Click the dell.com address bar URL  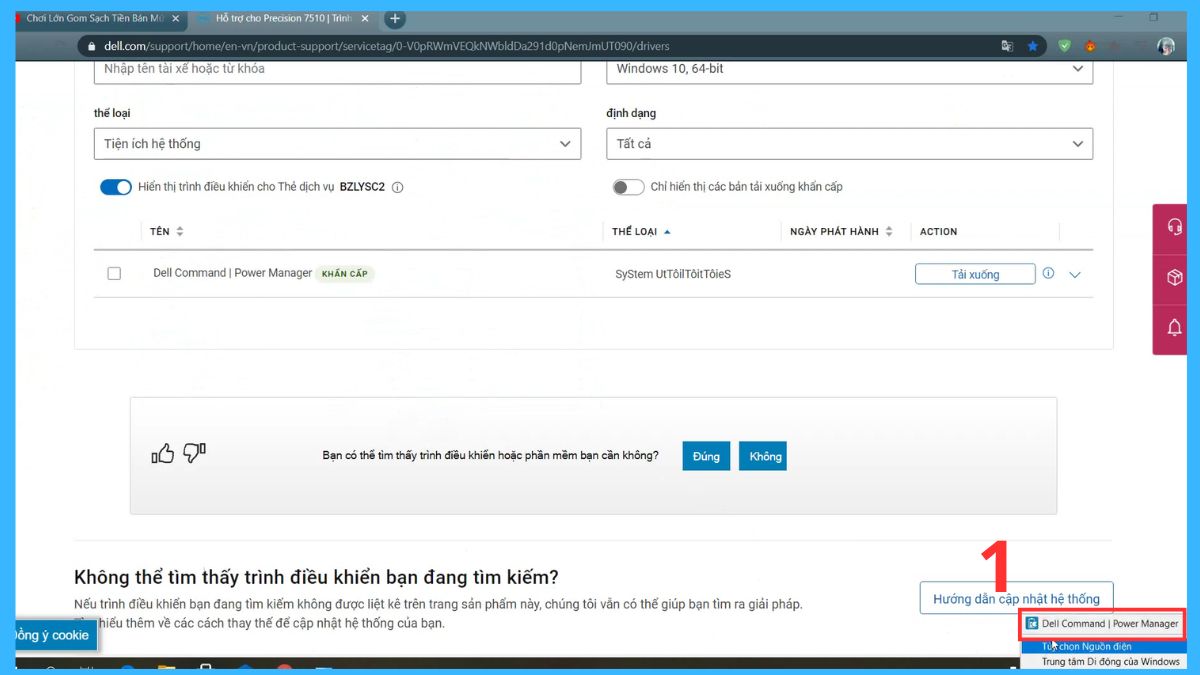tap(387, 46)
